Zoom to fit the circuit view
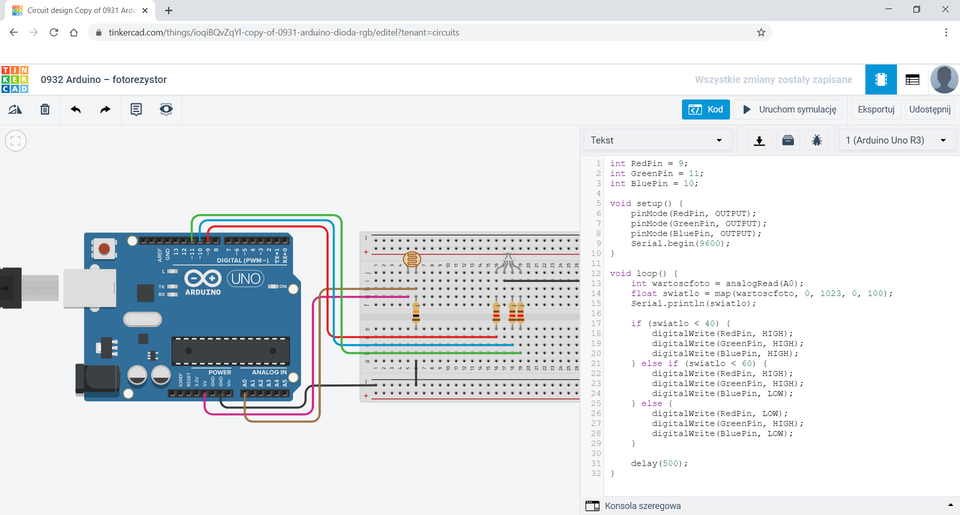 pyautogui.click(x=15, y=141)
